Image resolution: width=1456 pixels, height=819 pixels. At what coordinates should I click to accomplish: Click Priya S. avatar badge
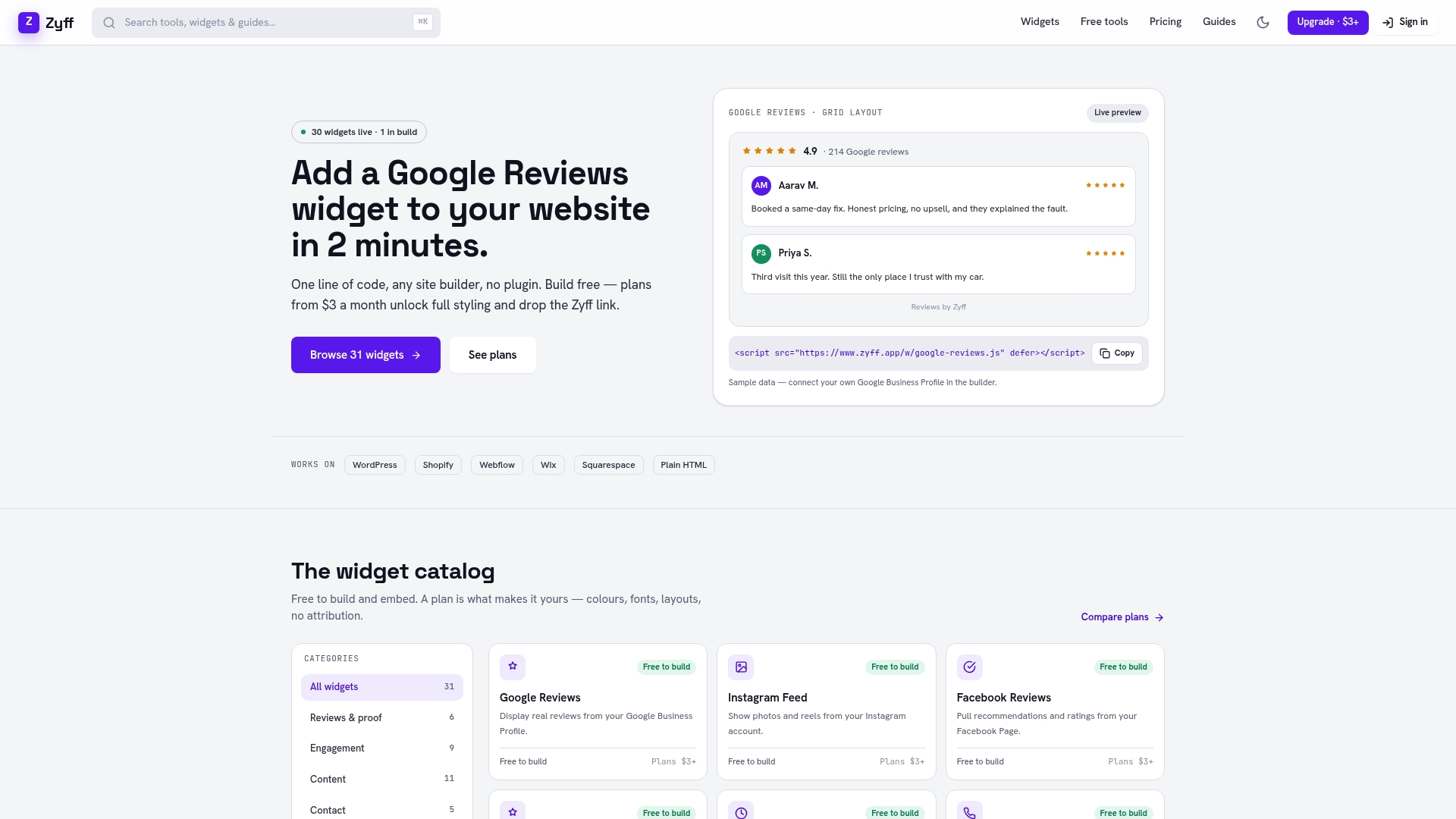761,253
